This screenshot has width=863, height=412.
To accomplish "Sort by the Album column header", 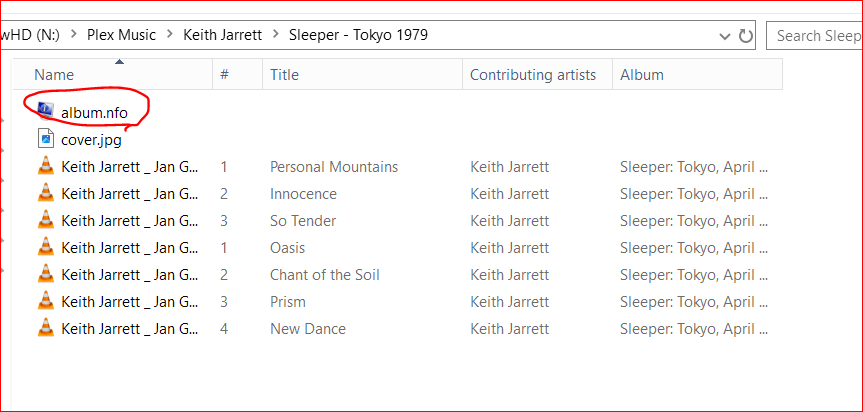I will [x=642, y=74].
